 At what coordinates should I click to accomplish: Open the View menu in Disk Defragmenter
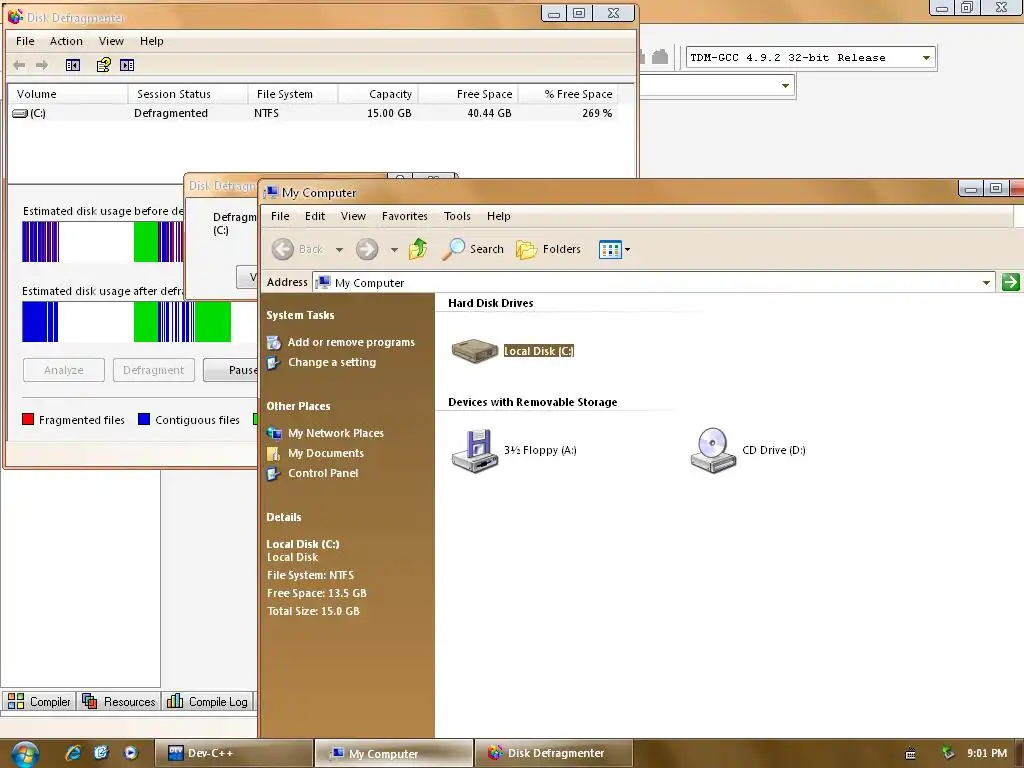[111, 41]
